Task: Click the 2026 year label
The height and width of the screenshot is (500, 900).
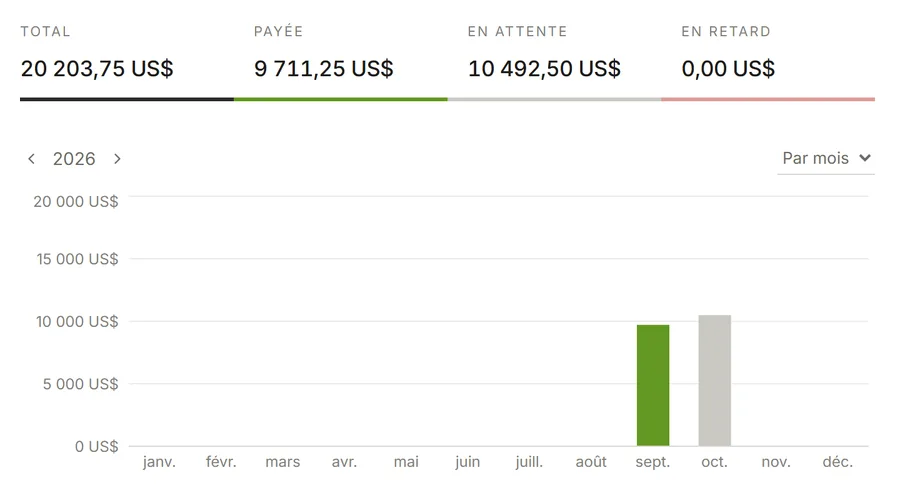Action: pos(74,159)
